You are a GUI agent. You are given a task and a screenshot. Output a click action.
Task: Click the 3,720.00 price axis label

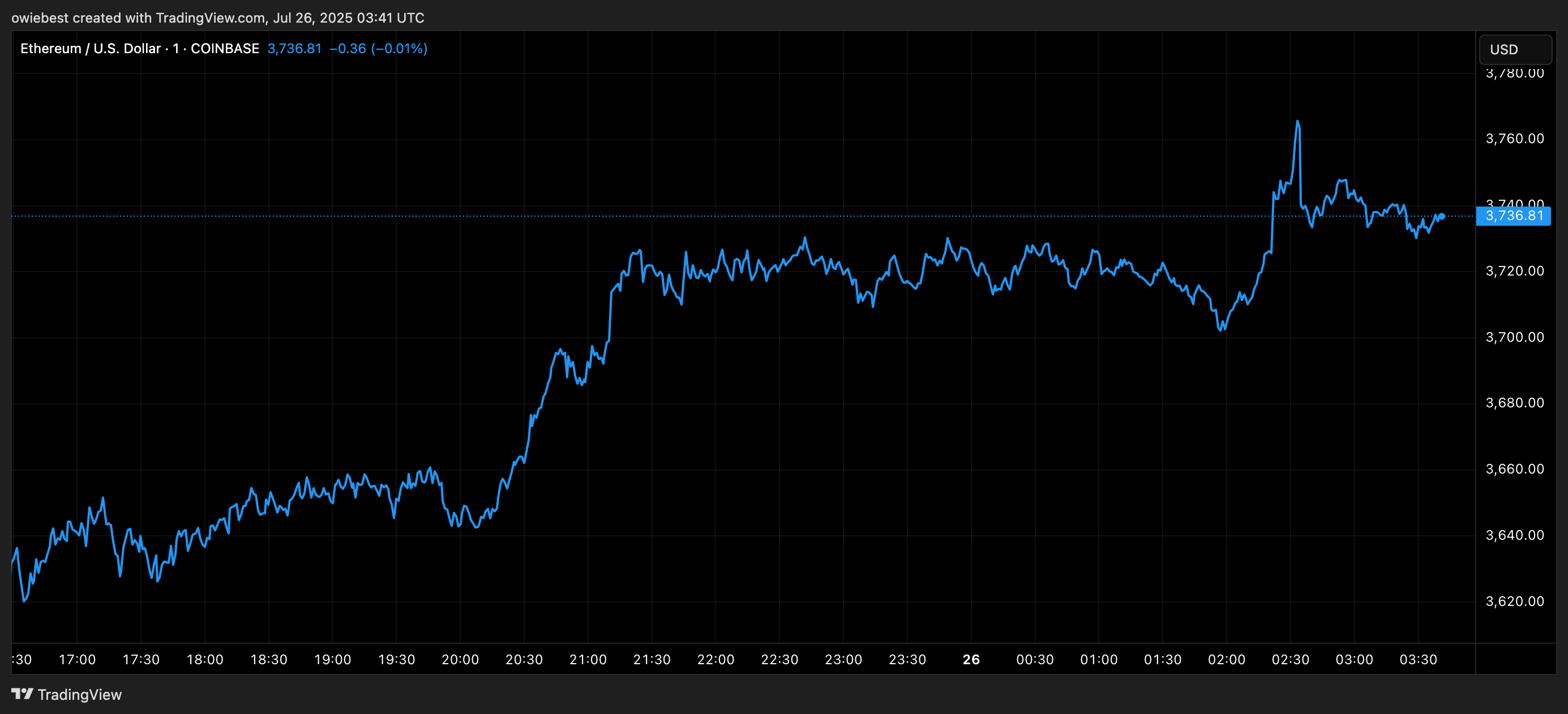point(1515,270)
